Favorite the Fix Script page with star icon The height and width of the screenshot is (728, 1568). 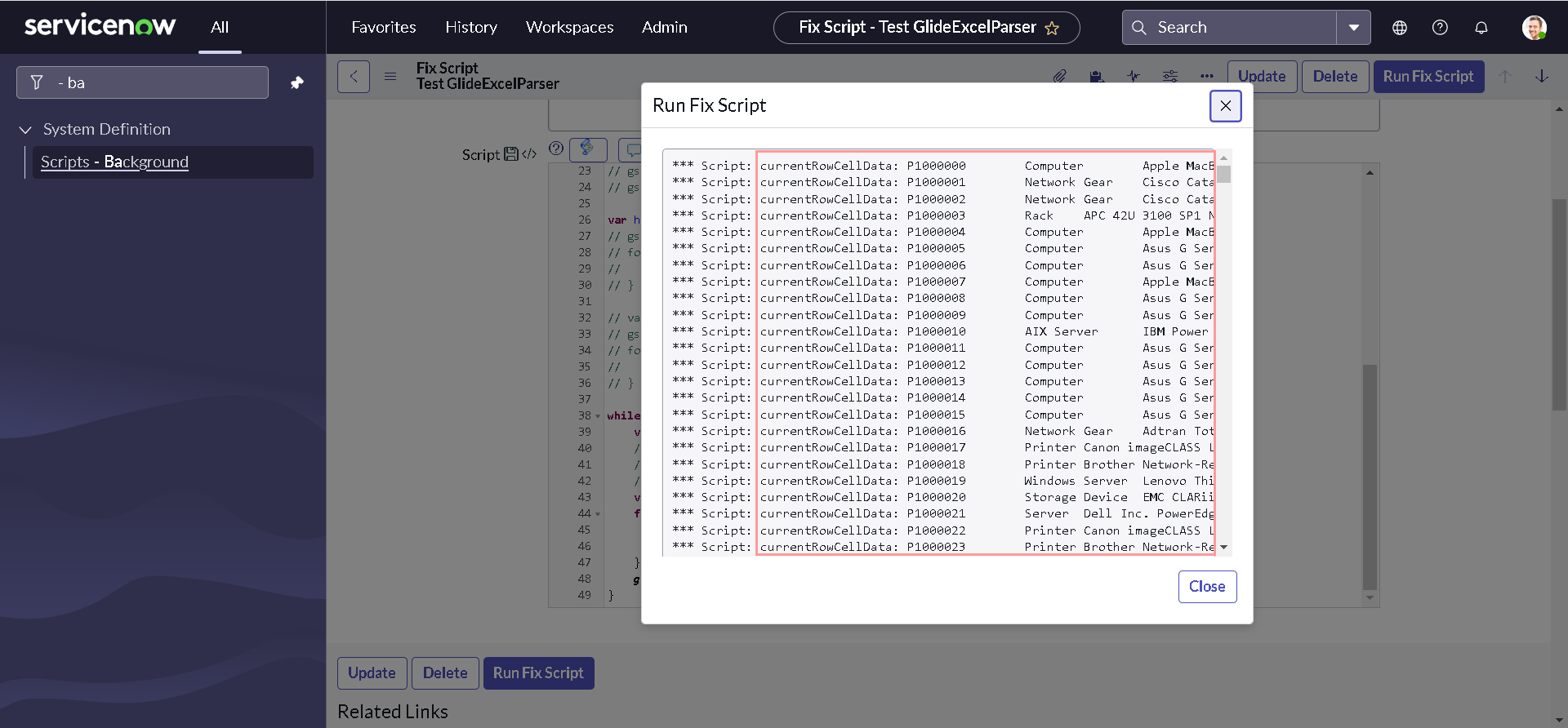click(1052, 29)
